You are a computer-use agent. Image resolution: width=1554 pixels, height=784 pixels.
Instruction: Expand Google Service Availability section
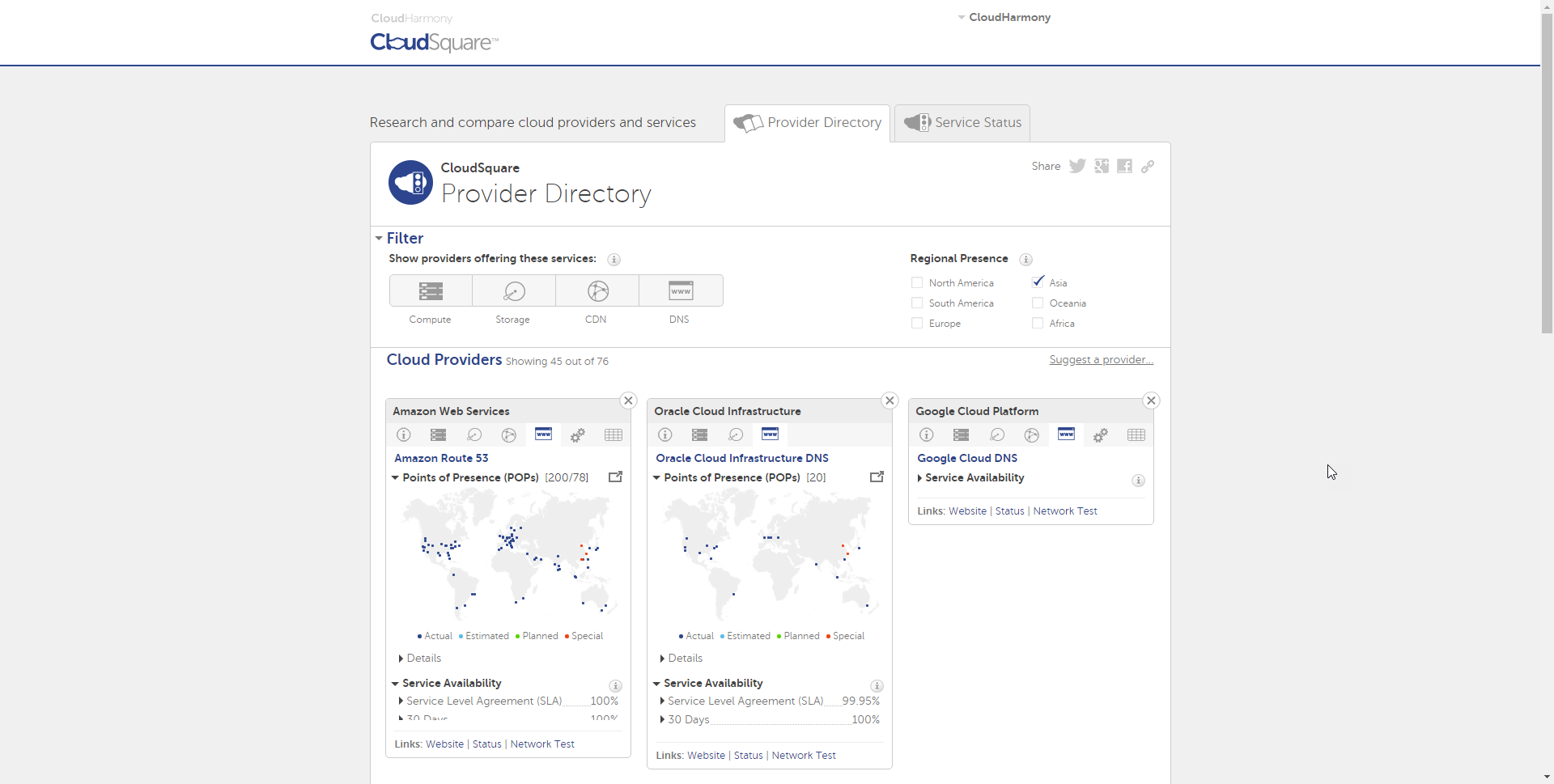pos(970,477)
